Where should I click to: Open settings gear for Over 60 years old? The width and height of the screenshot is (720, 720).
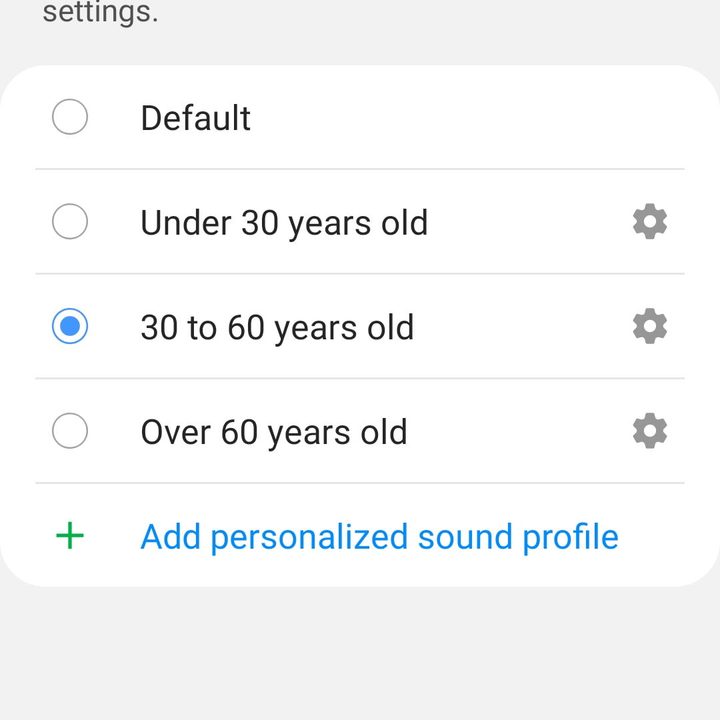[x=649, y=431]
